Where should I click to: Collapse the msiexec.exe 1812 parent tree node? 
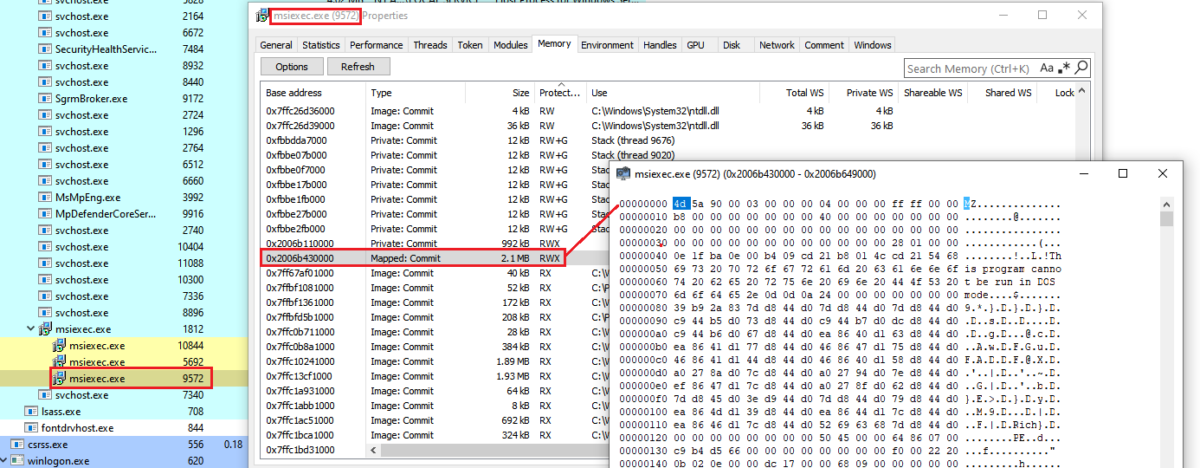click(30, 329)
